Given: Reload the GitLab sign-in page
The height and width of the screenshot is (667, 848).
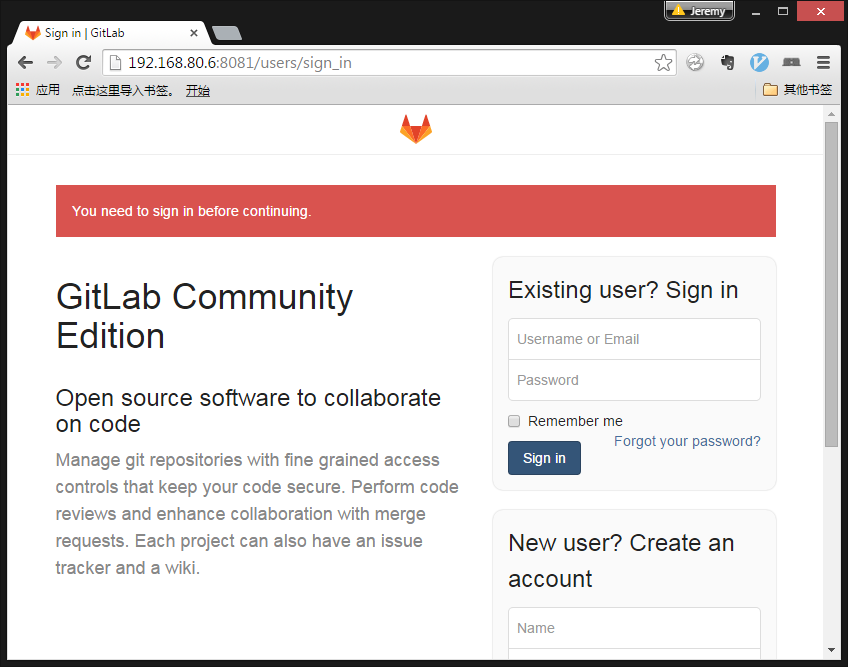Looking at the screenshot, I should click(83, 63).
